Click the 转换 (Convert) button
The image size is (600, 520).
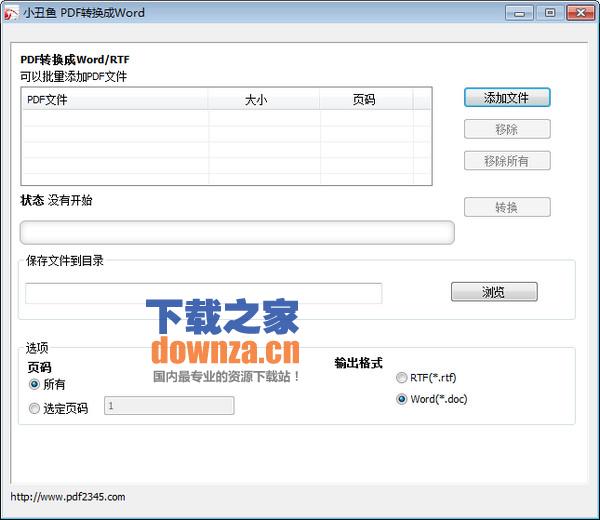(507, 207)
